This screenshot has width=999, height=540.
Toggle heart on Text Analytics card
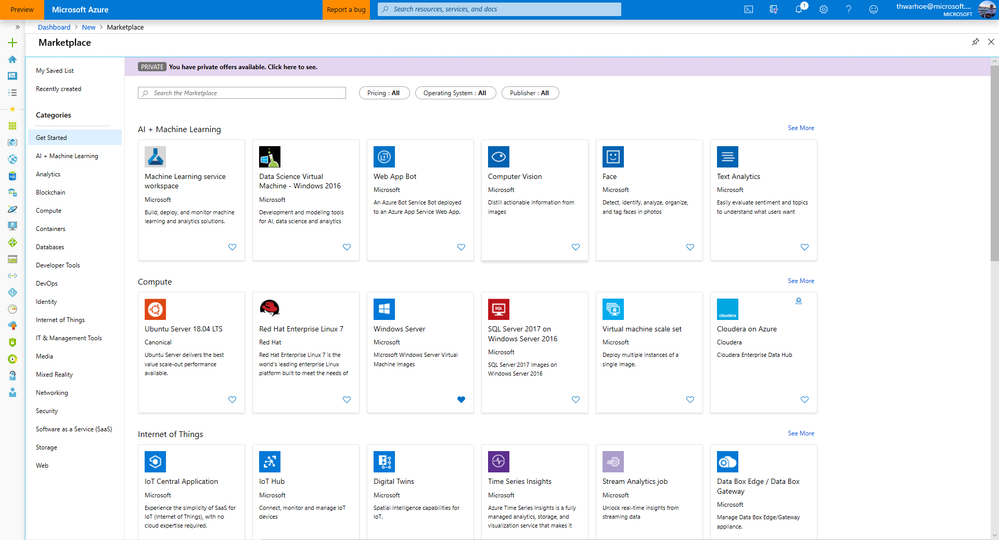click(805, 247)
